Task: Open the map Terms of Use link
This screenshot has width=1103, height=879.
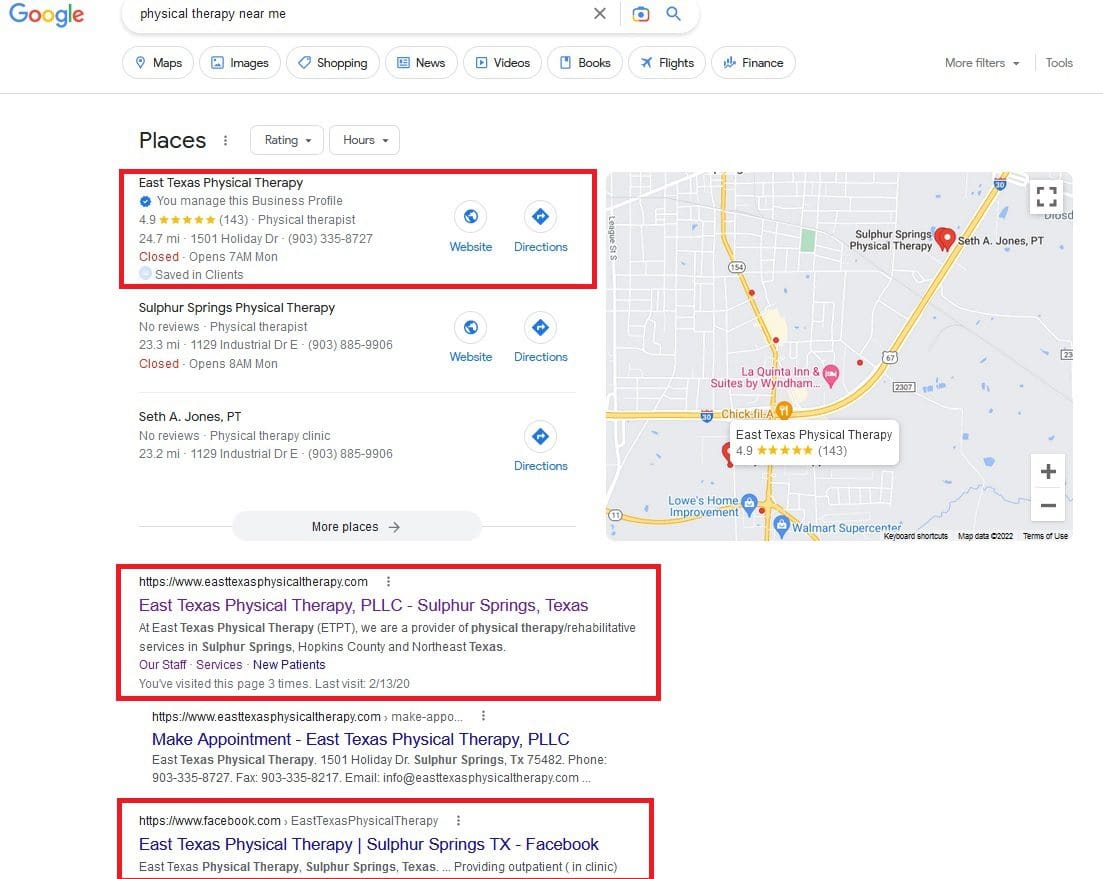Action: click(1045, 536)
